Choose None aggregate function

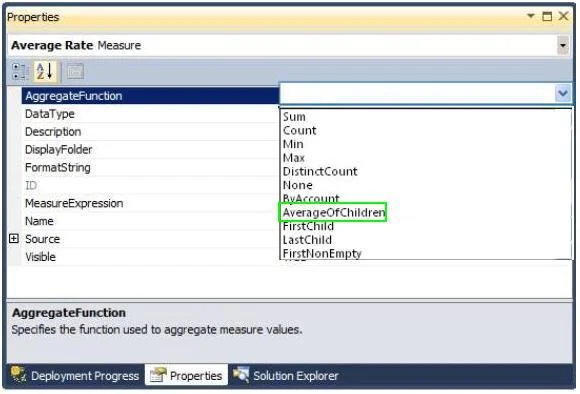point(298,185)
